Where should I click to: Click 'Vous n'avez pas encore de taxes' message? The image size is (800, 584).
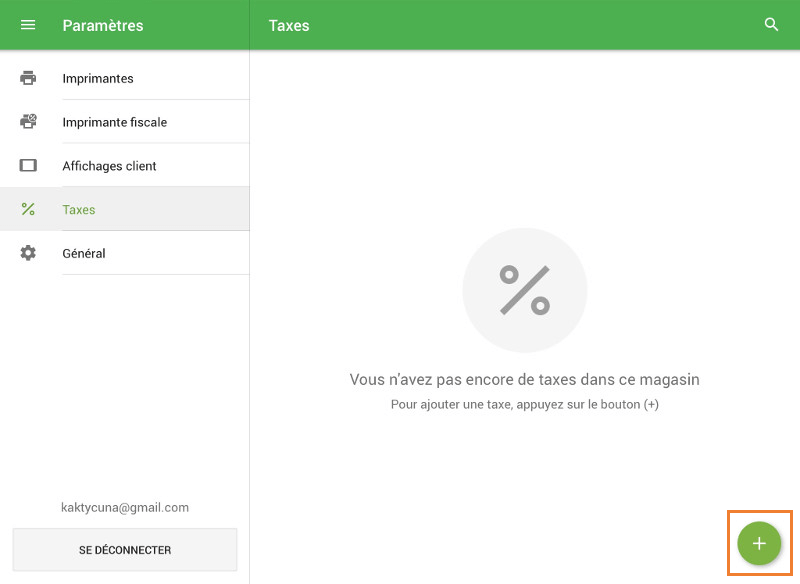(524, 379)
